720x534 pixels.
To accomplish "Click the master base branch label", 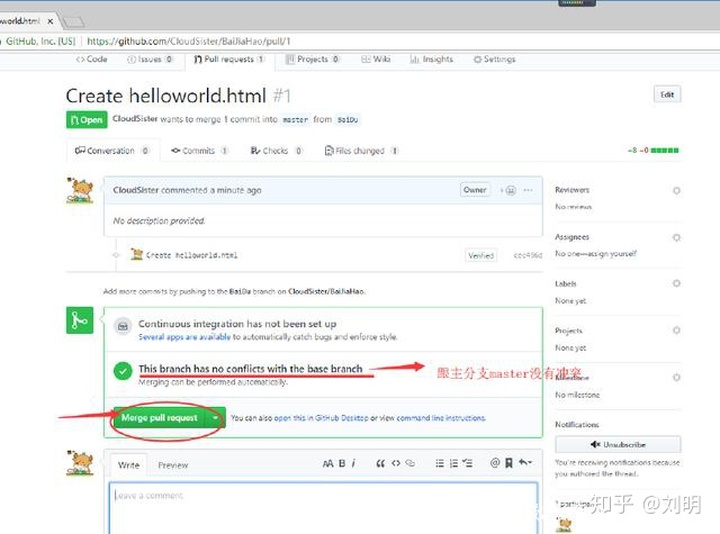I will [x=295, y=120].
